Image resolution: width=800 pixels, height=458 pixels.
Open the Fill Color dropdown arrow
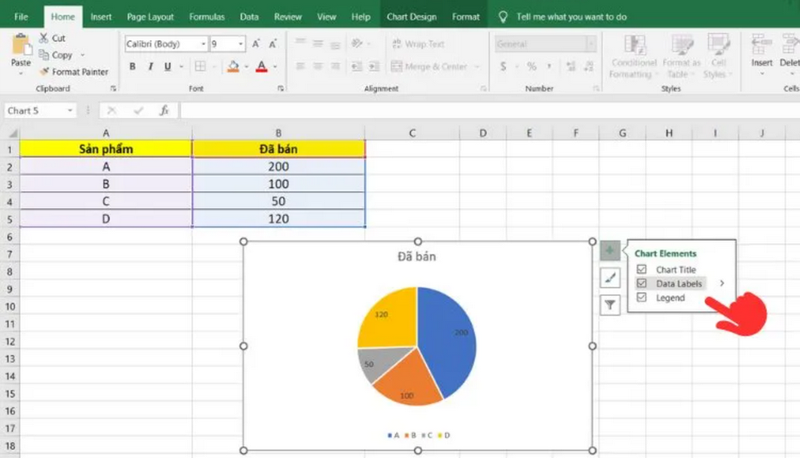[x=246, y=66]
